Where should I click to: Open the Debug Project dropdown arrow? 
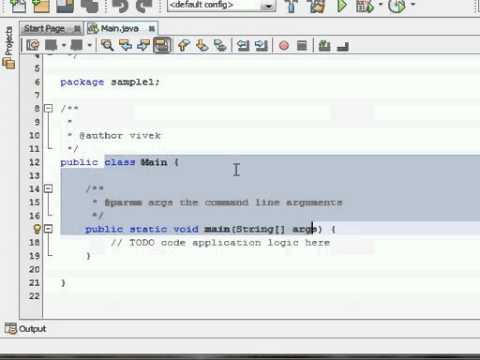click(x=380, y=4)
